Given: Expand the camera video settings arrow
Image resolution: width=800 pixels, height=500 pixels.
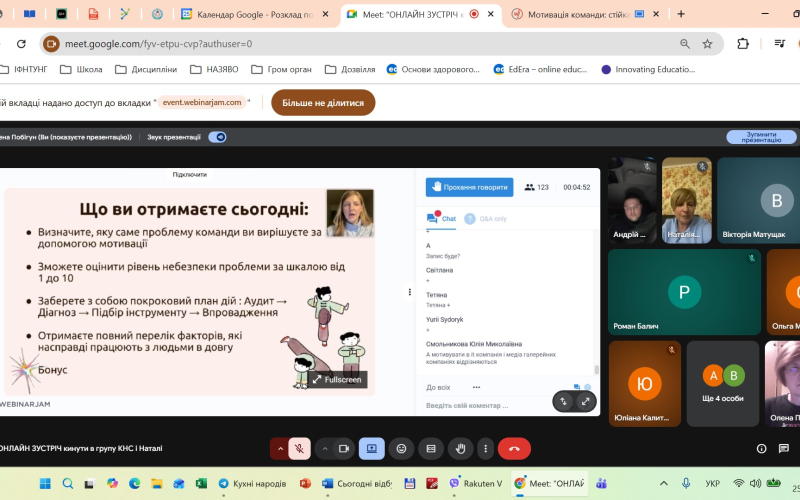Looking at the screenshot, I should tap(324, 449).
